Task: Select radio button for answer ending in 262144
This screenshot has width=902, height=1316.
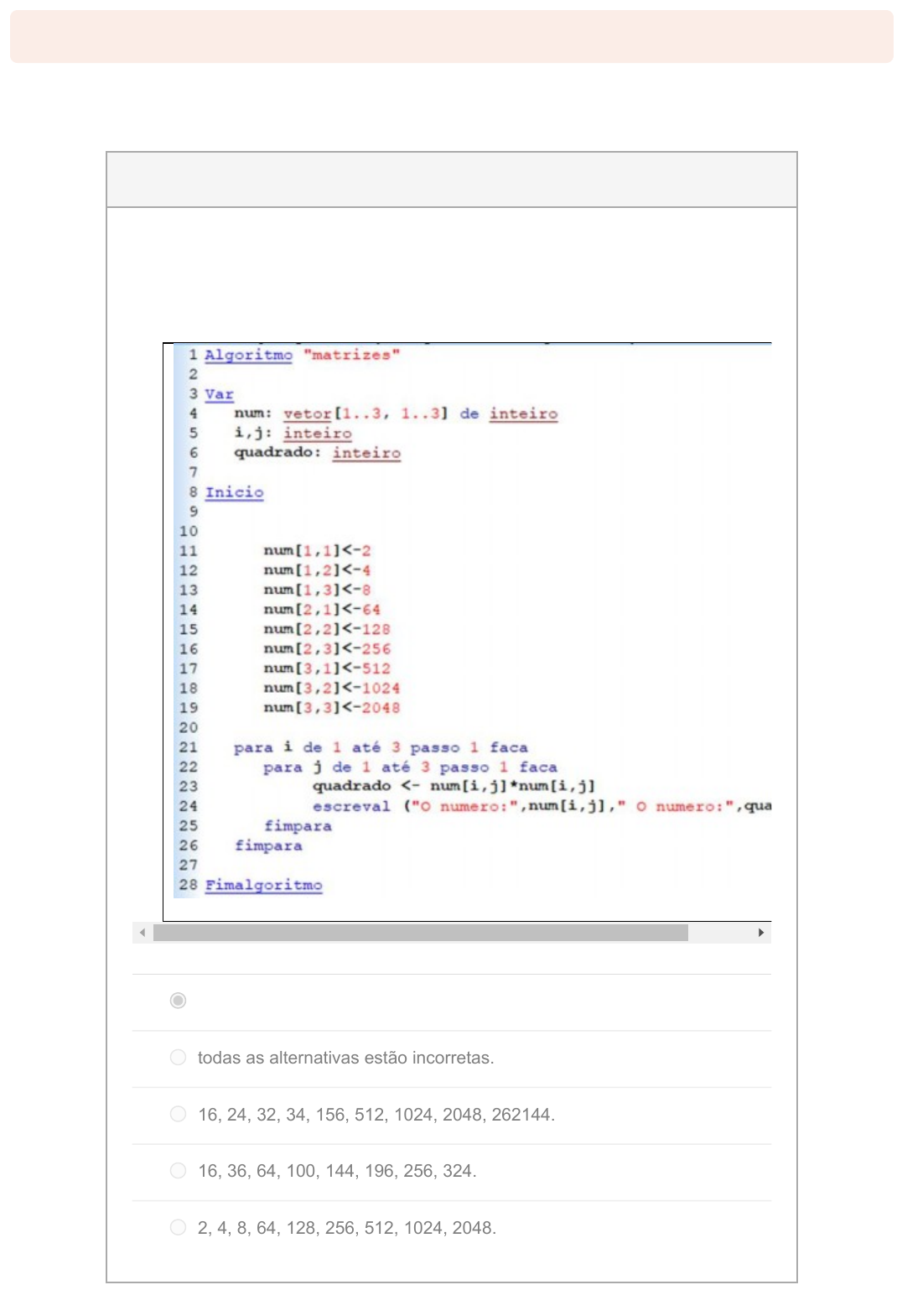Action: click(178, 1114)
